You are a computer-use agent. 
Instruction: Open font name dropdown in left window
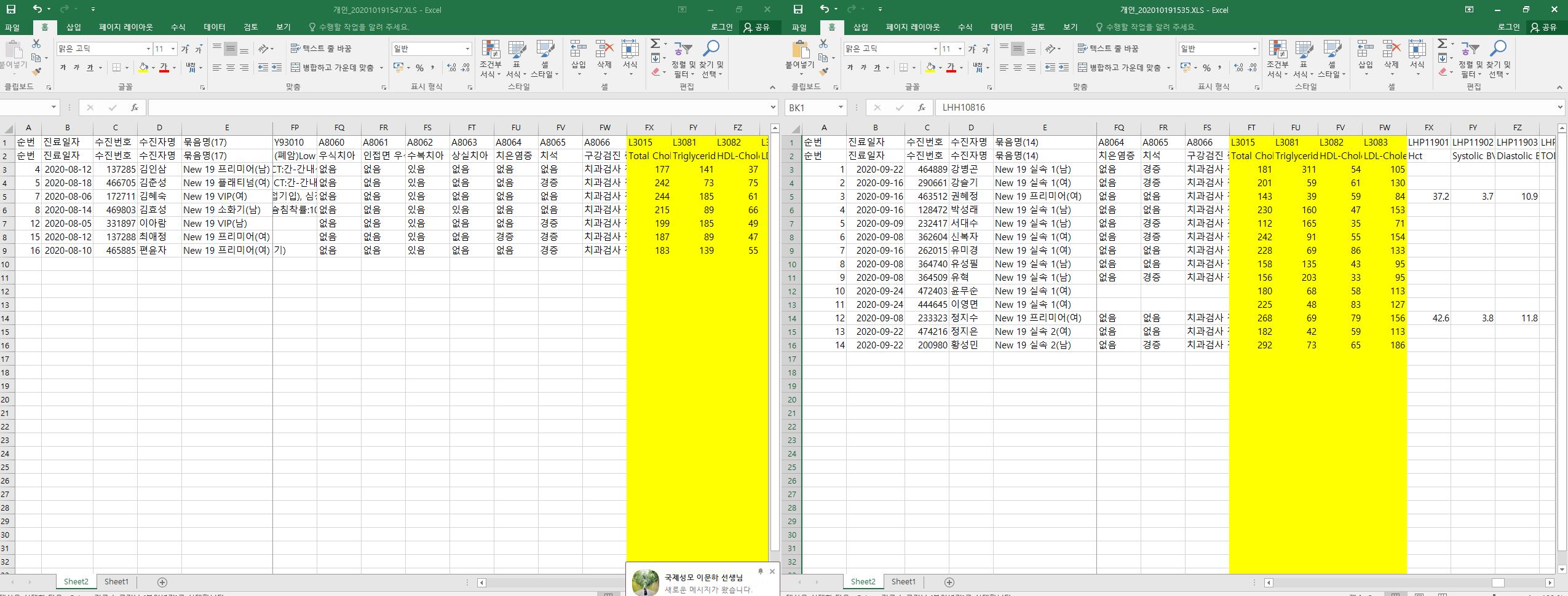148,49
